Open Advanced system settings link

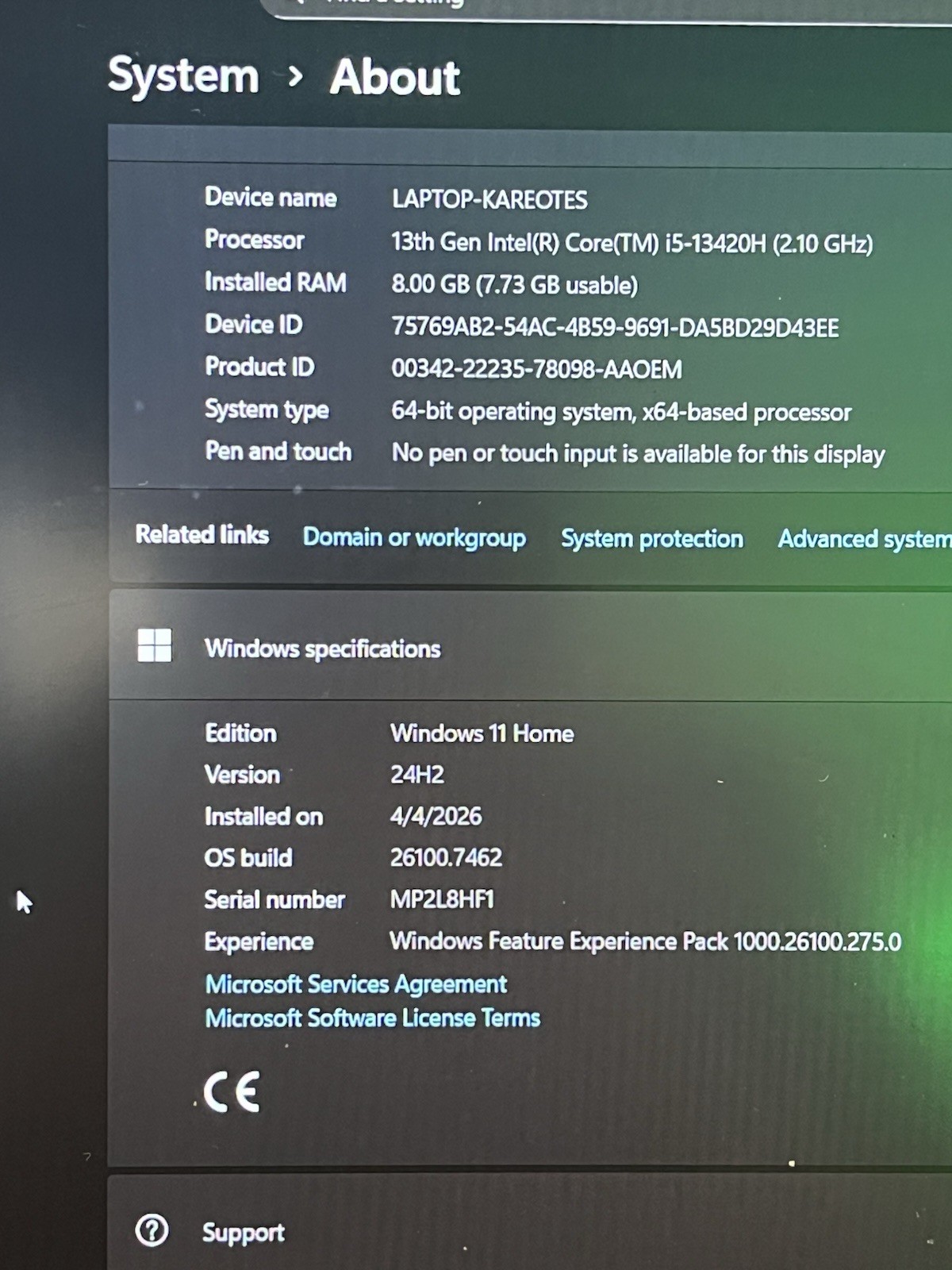point(865,539)
